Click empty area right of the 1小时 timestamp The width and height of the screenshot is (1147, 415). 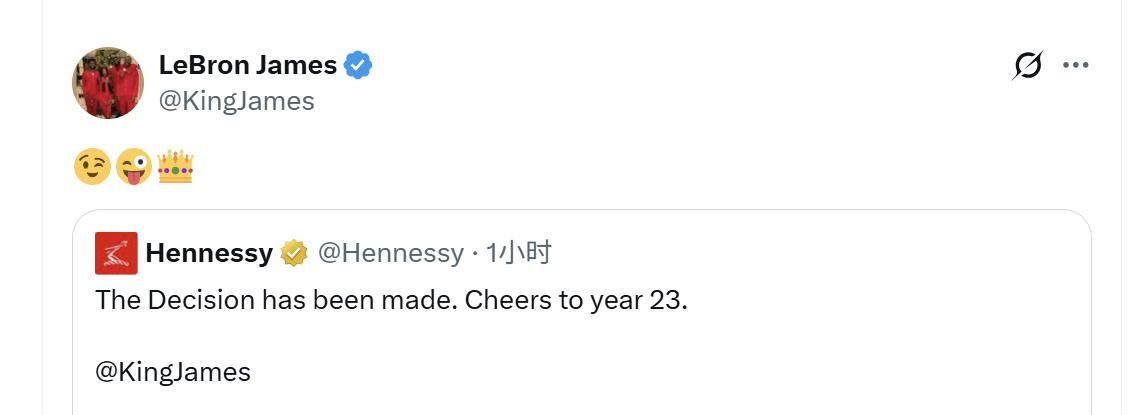tap(800, 254)
